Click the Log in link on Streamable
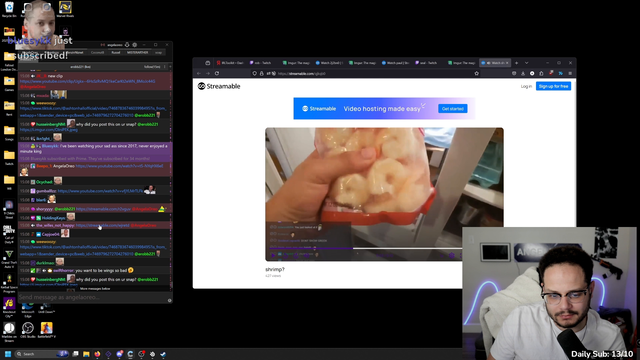 pyautogui.click(x=526, y=86)
